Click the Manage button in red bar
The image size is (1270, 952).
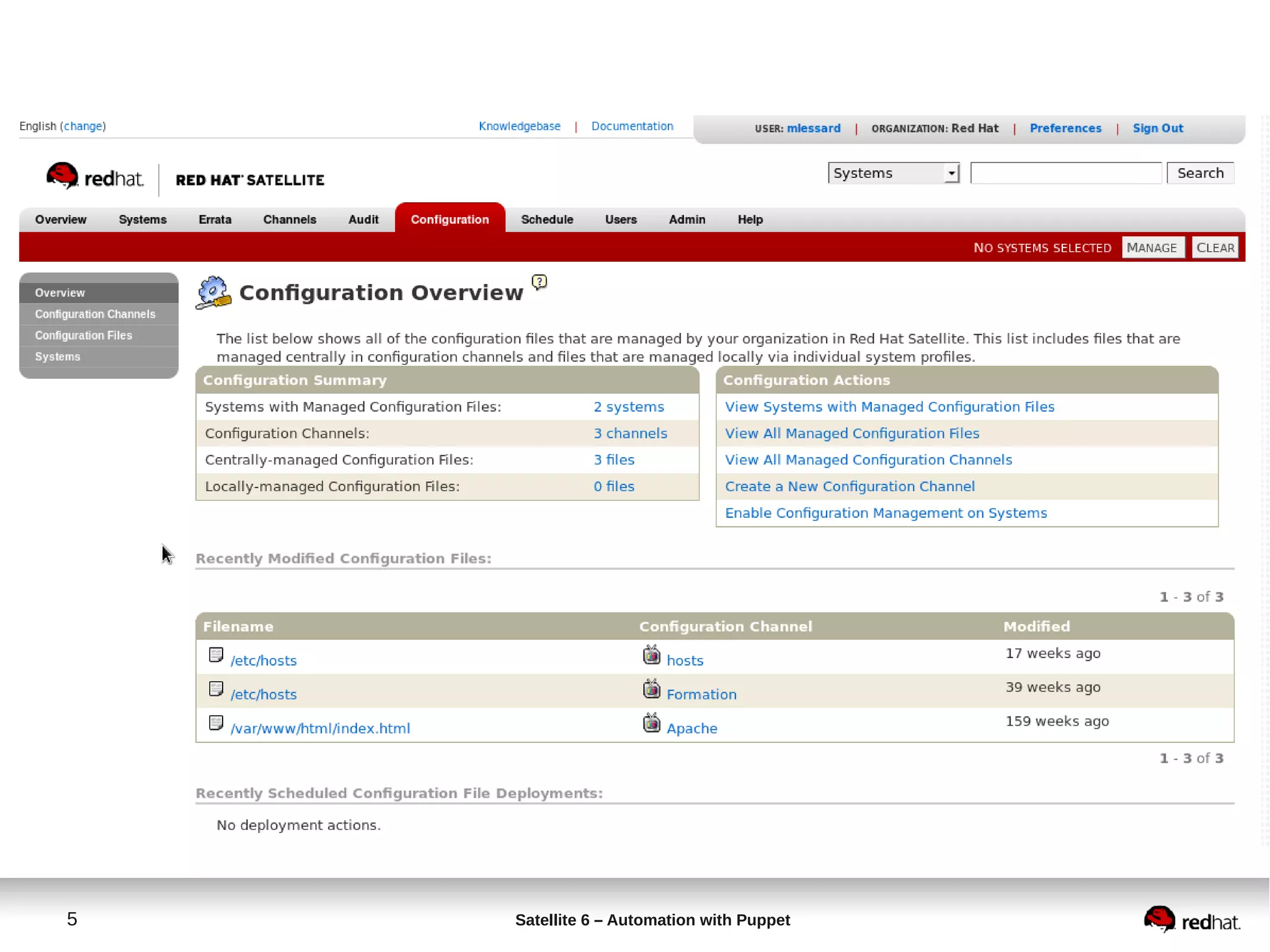click(x=1152, y=247)
